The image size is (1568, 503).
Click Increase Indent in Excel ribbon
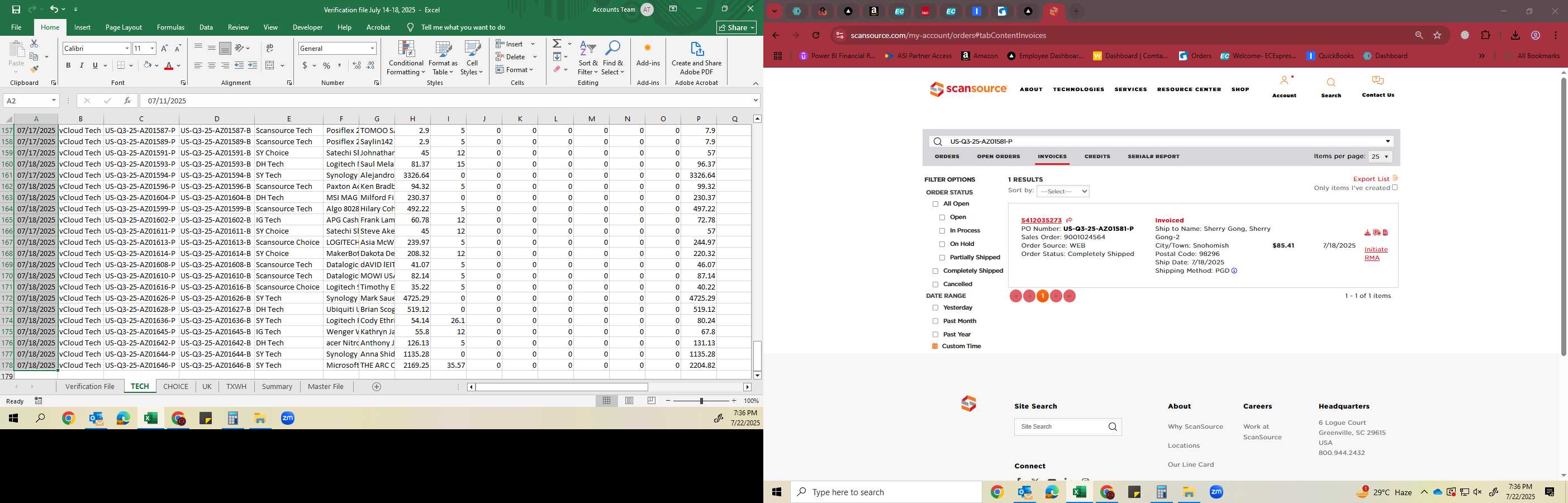tap(252, 66)
